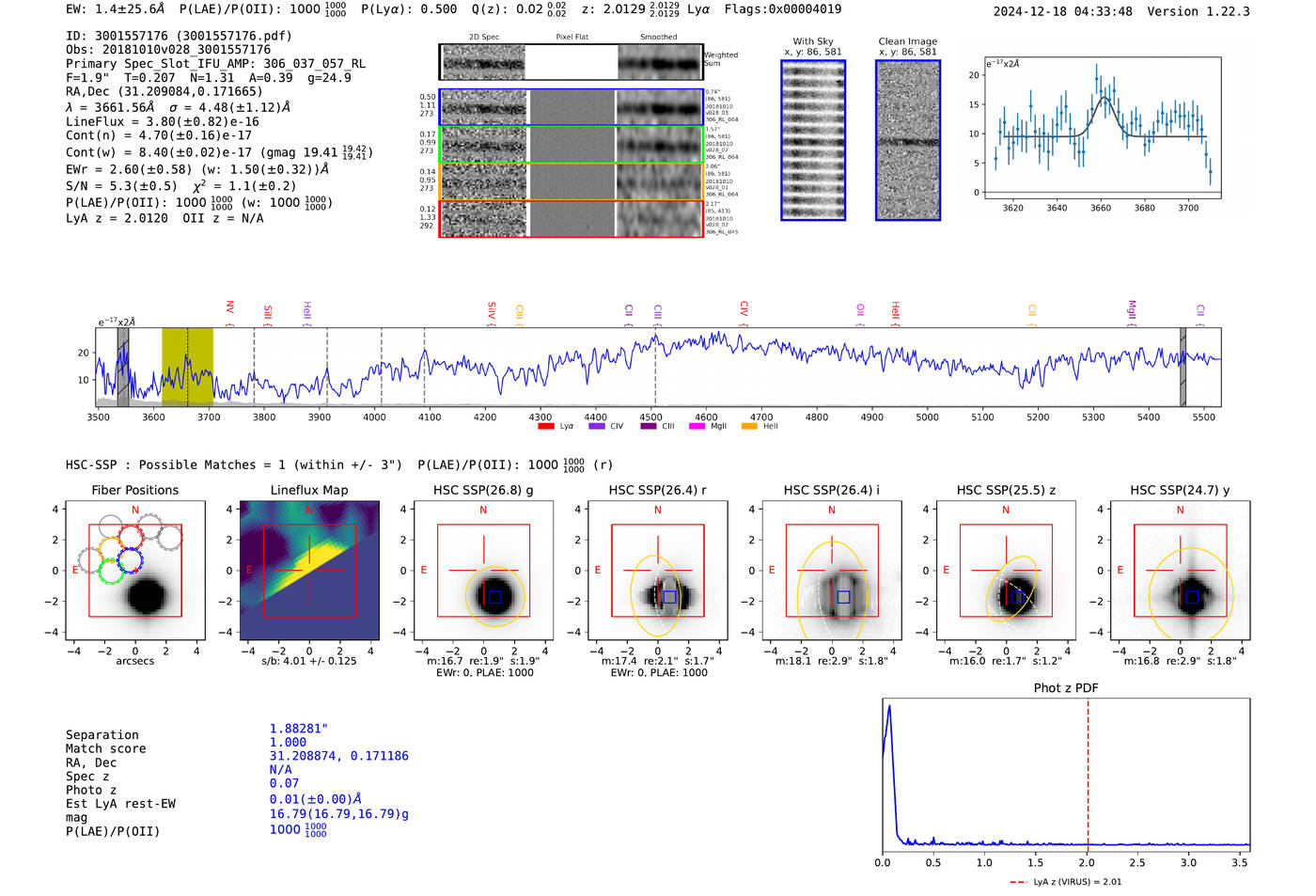Click the Gaussian fit peak near 3660
1316x896 pixels.
coord(1104,98)
